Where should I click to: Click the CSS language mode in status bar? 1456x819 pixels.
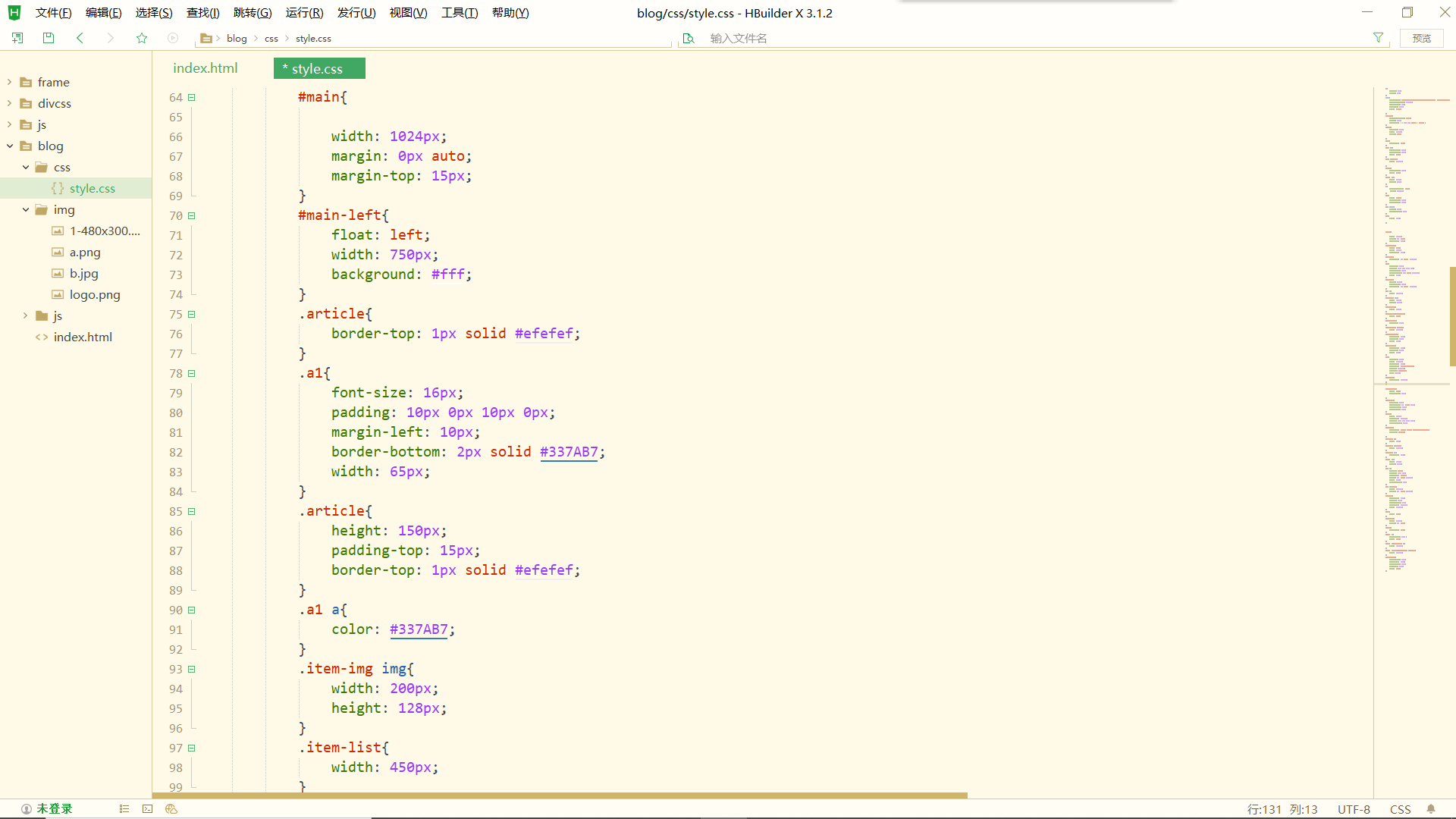pyautogui.click(x=1400, y=809)
